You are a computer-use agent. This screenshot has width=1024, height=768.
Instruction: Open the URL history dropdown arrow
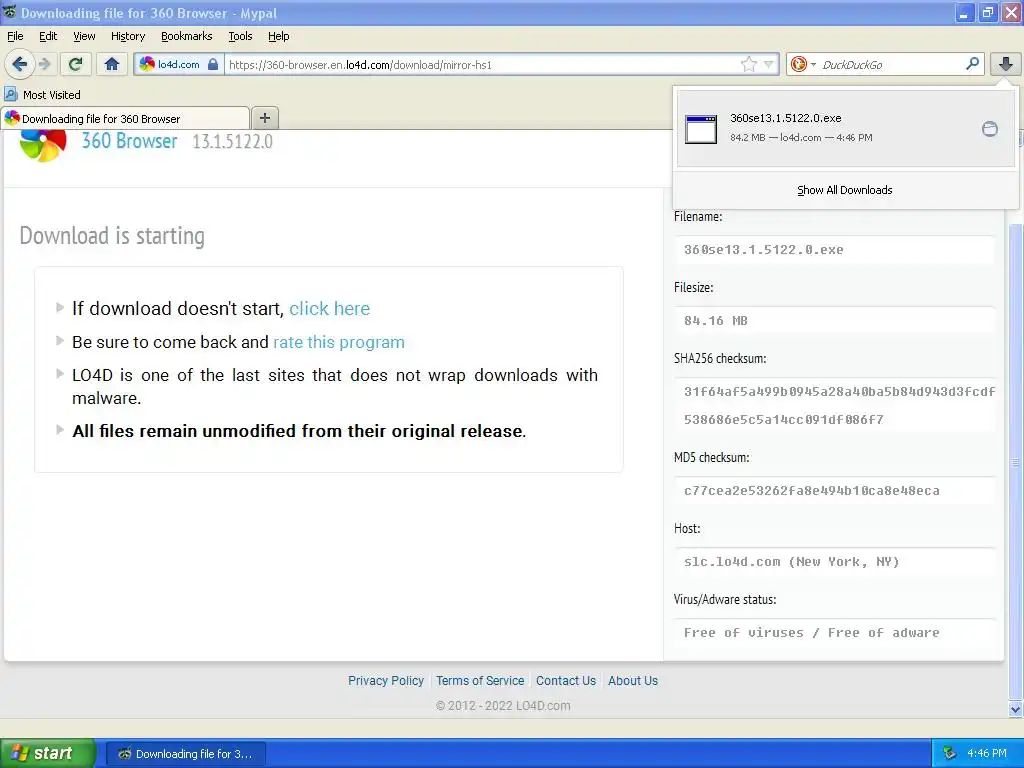[769, 64]
